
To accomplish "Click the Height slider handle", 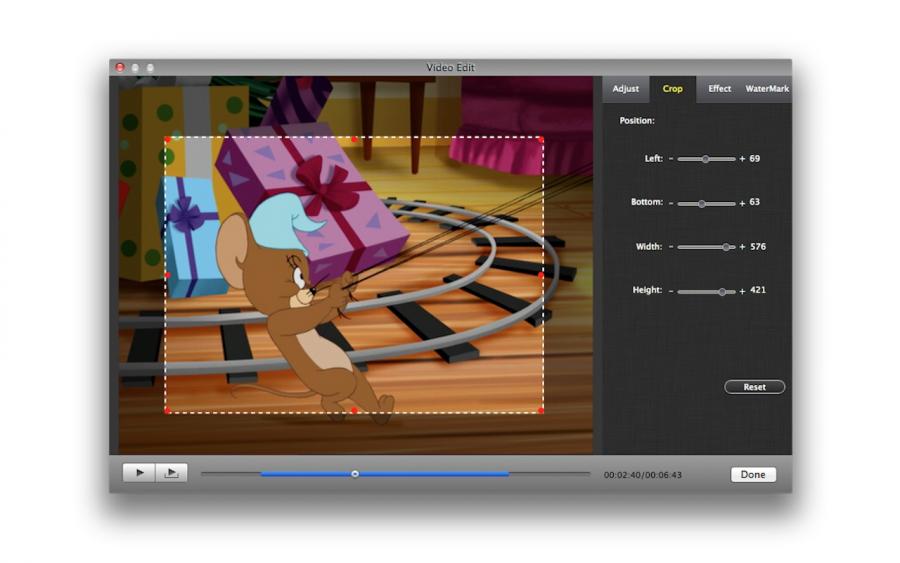I will (x=722, y=292).
